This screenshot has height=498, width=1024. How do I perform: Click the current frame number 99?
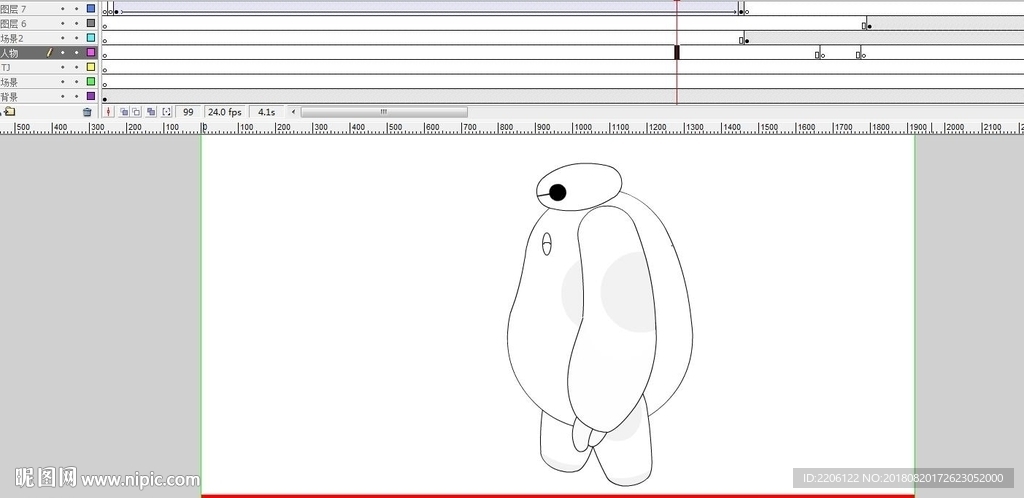(188, 112)
